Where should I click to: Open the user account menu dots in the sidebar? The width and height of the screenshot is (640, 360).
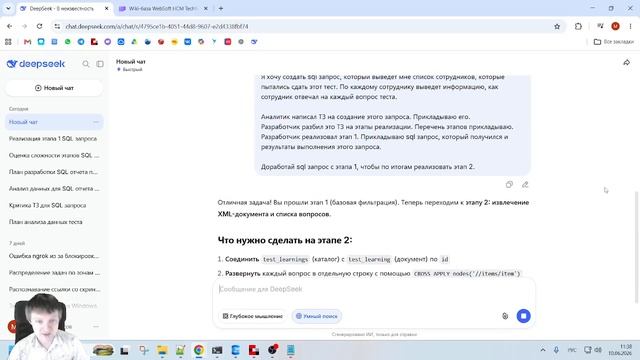[x=96, y=327]
